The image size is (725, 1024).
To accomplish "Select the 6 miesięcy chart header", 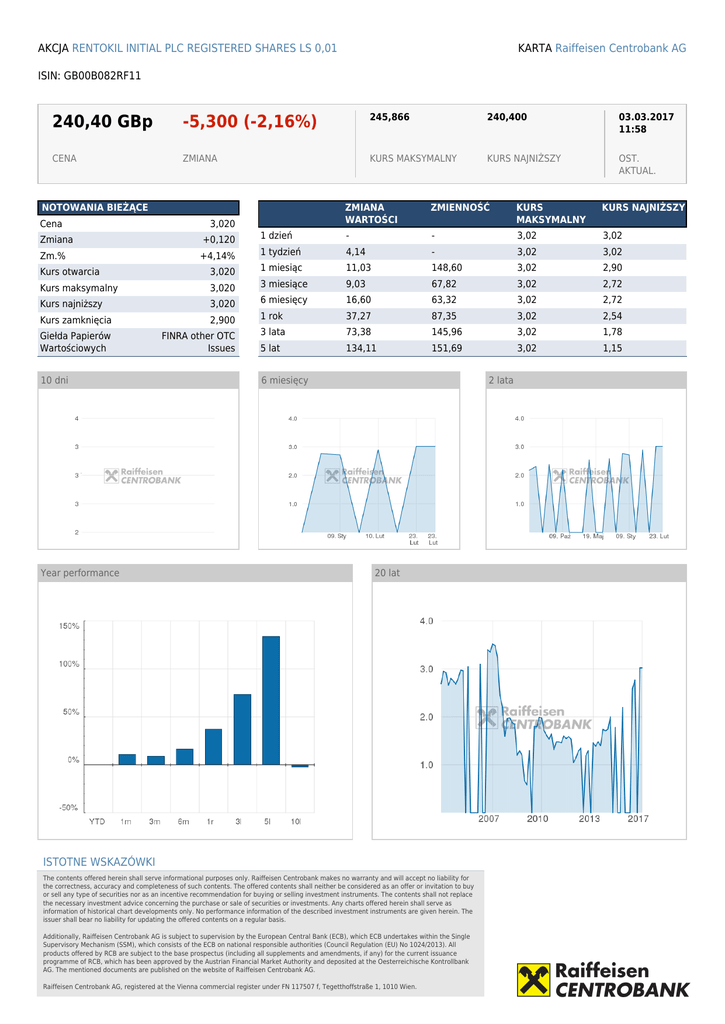I will point(358,380).
